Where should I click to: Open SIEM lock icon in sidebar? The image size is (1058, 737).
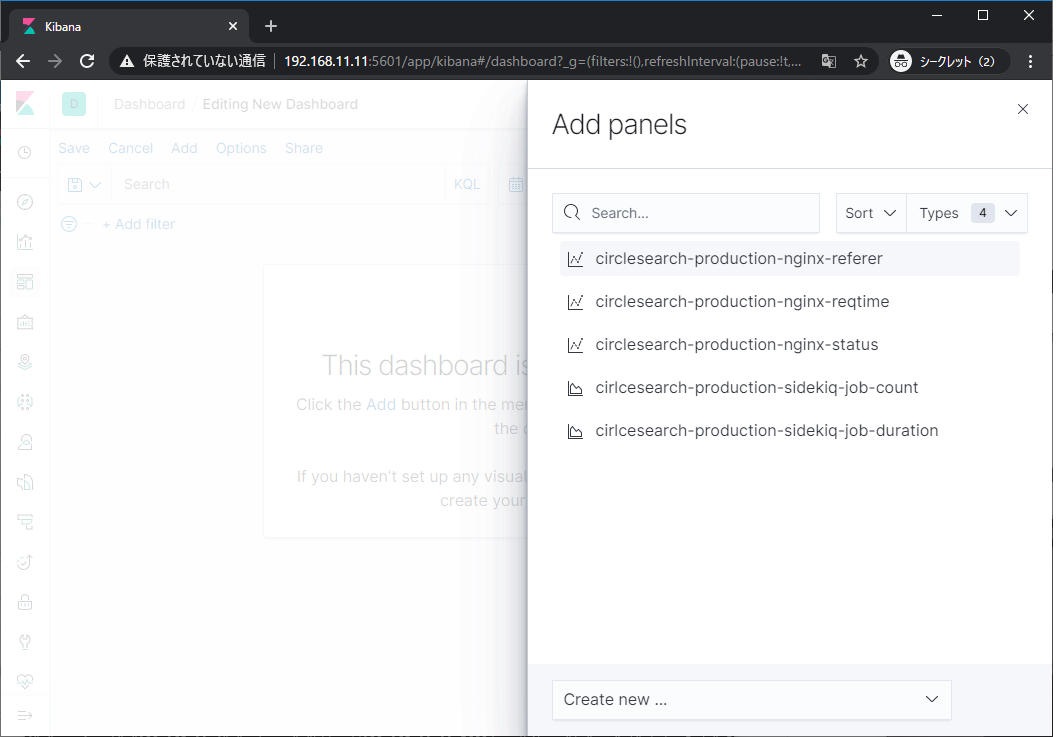click(x=25, y=602)
